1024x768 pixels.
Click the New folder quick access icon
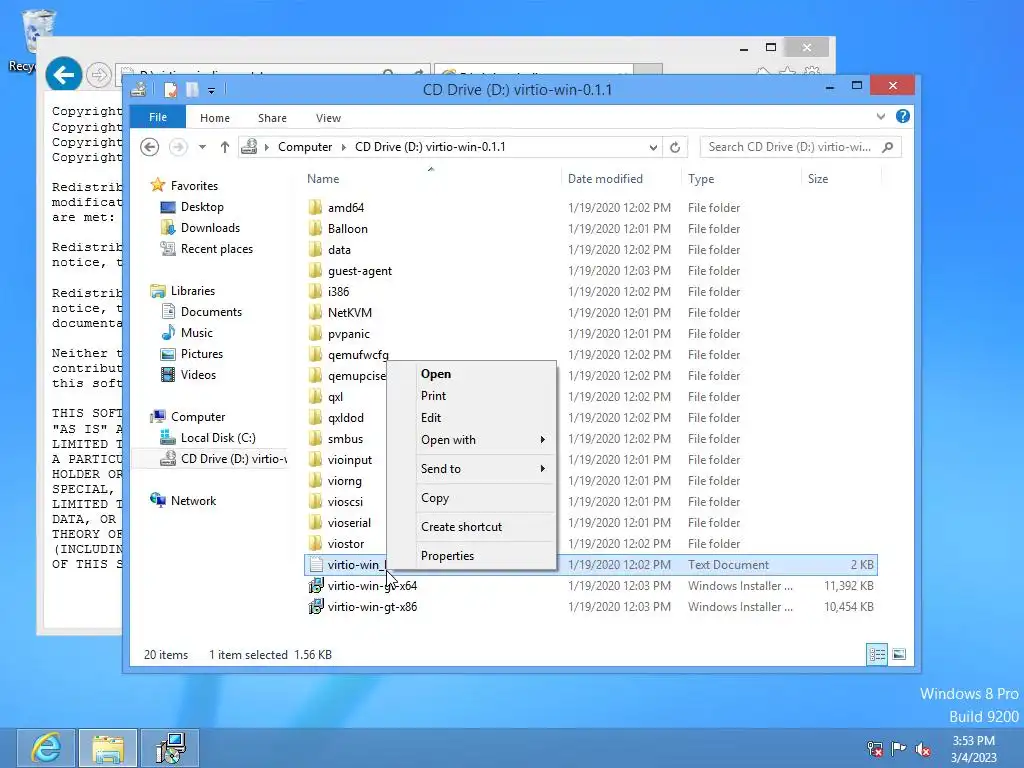(192, 89)
